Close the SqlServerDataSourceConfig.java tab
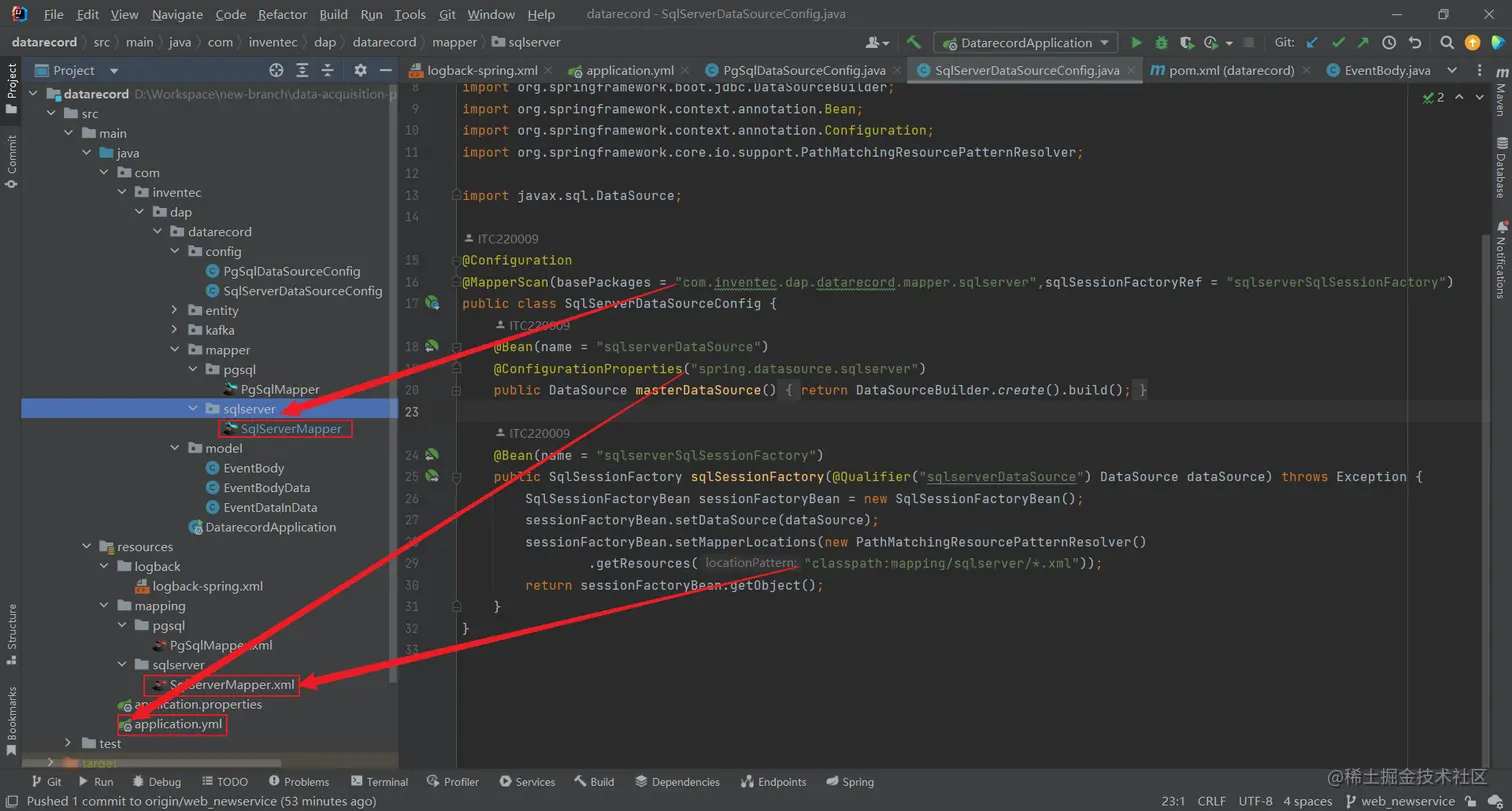Image resolution: width=1512 pixels, height=811 pixels. pyautogui.click(x=1131, y=70)
